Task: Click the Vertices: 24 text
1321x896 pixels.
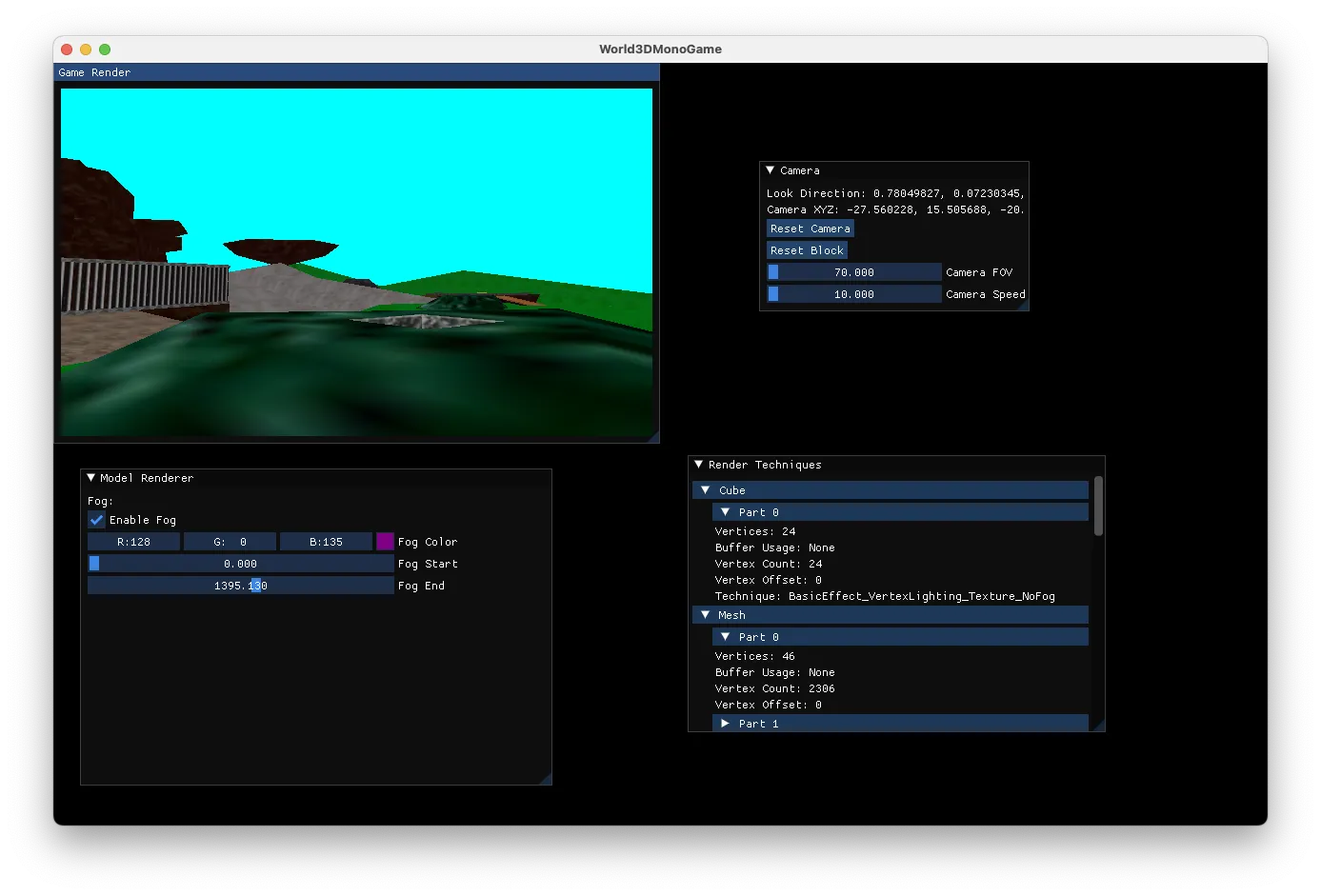Action: click(x=755, y=531)
